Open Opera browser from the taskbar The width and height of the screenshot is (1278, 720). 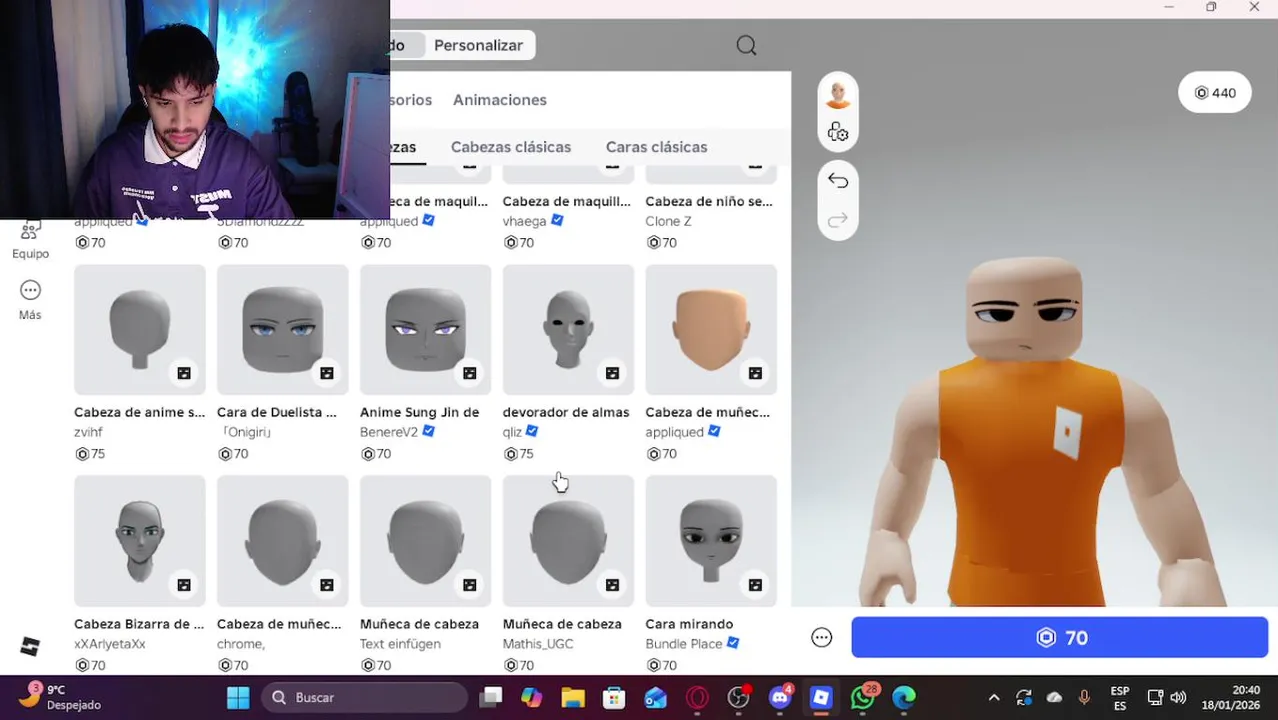(697, 697)
